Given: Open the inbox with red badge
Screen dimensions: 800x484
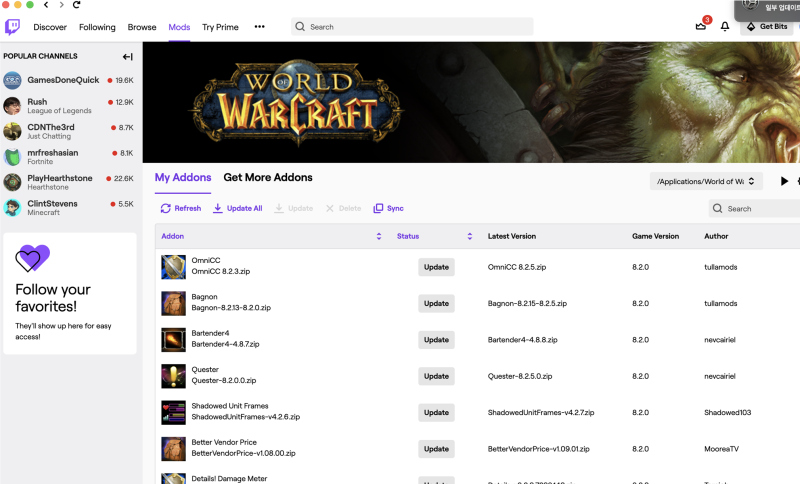Looking at the screenshot, I should [701, 26].
